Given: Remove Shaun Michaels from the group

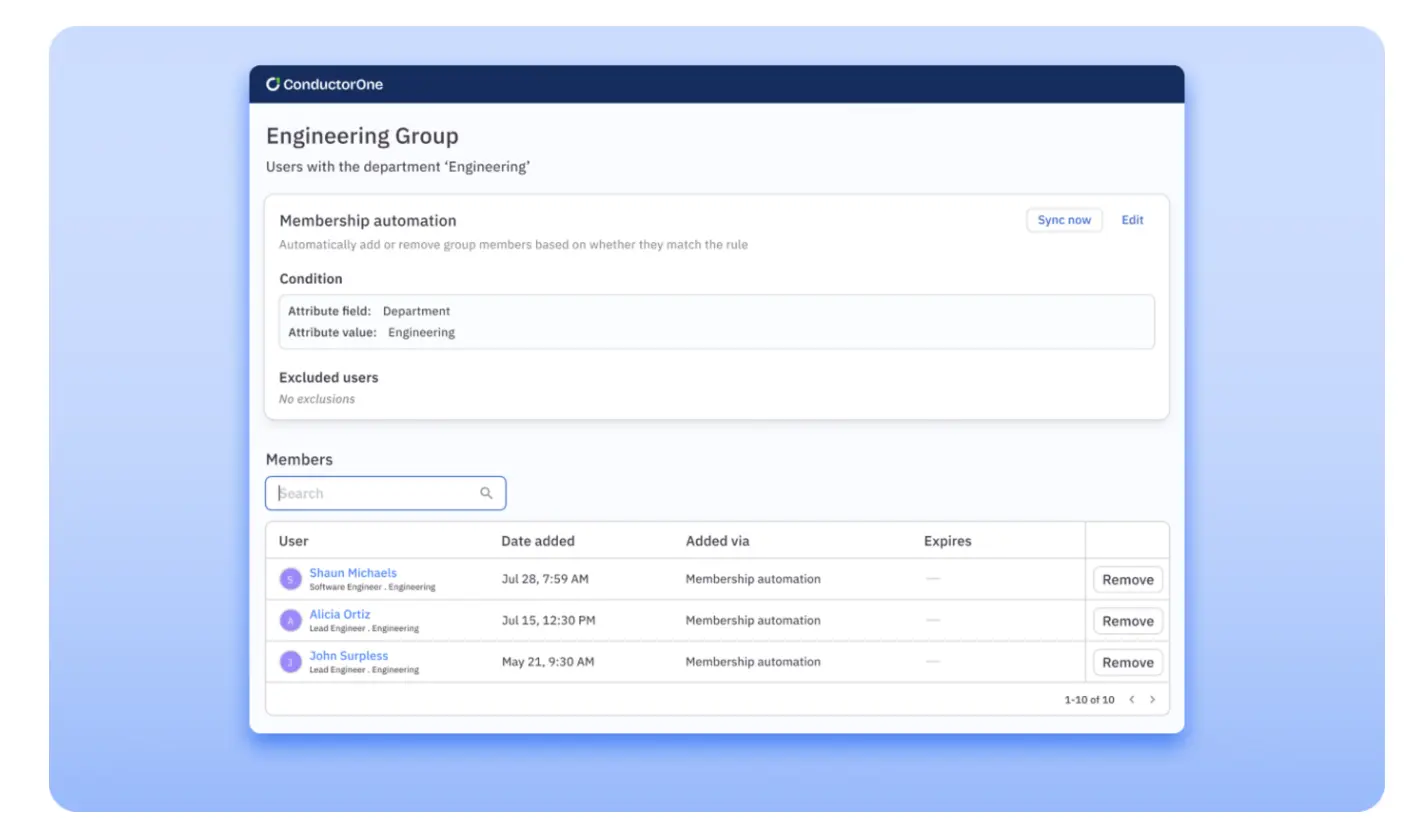Looking at the screenshot, I should click(1127, 580).
